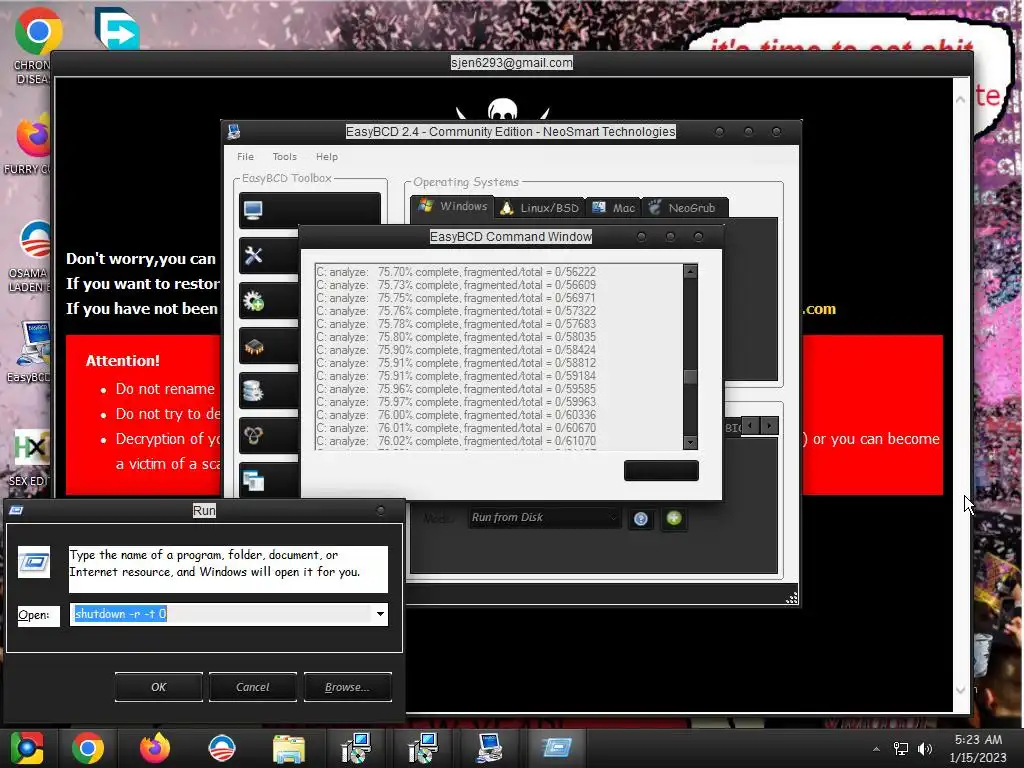Open Firefox from the taskbar
1024x768 pixels.
pyautogui.click(x=155, y=748)
